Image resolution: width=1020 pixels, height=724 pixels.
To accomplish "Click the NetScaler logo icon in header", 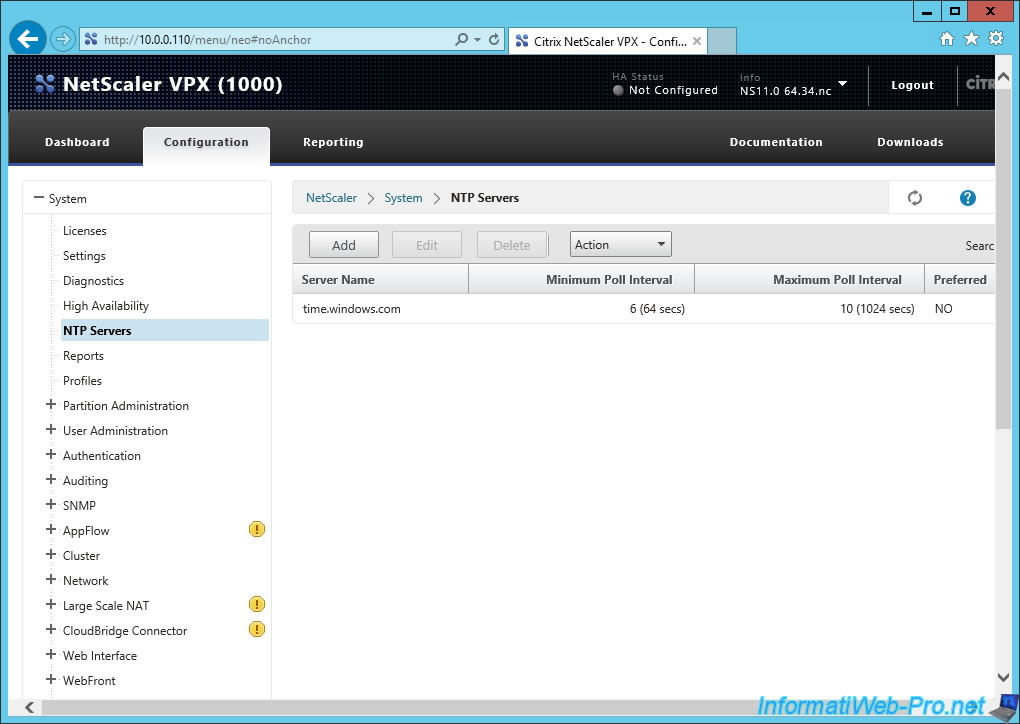I will pyautogui.click(x=45, y=84).
